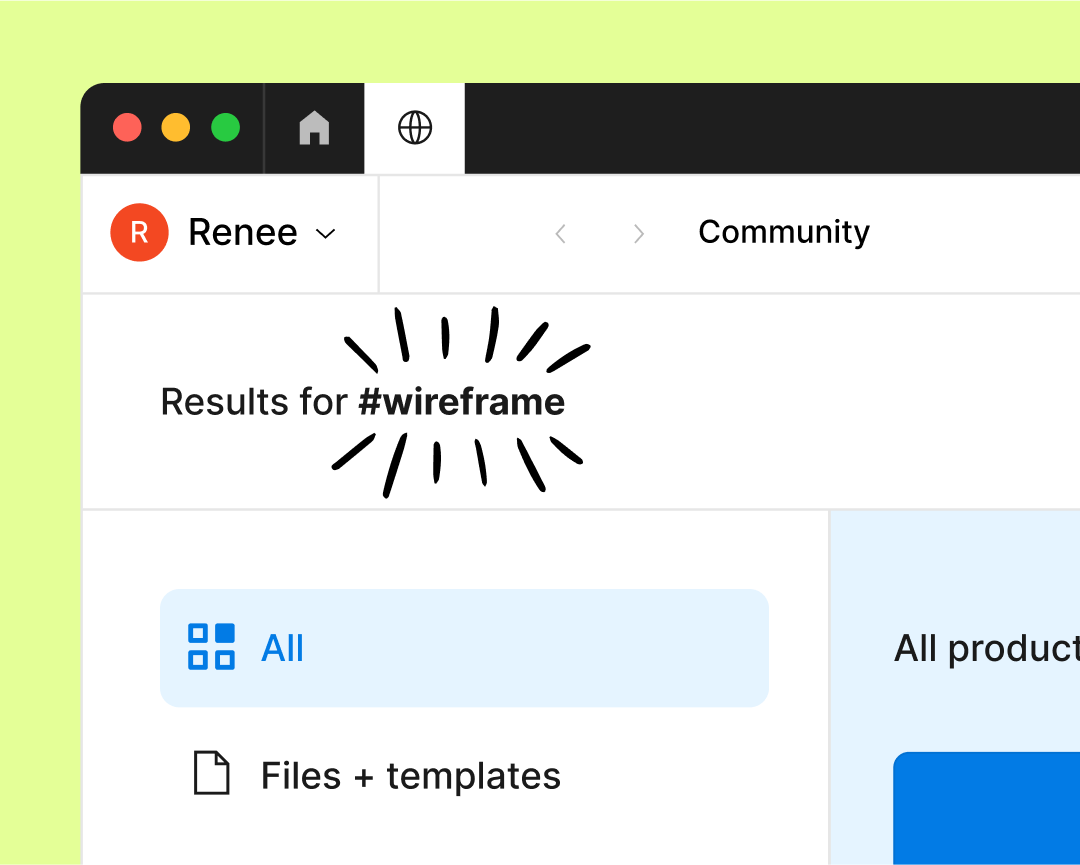This screenshot has height=865, width=1080.
Task: Click Renee's avatar circle
Action: 139,232
